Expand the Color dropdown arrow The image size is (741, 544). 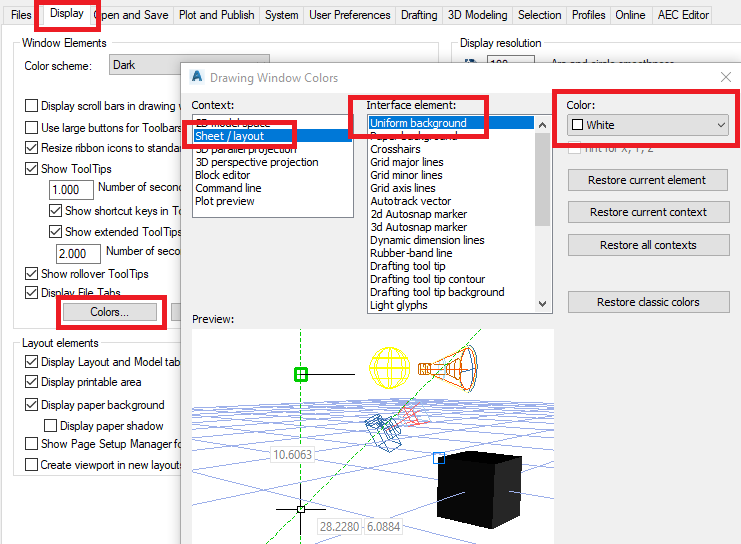pyautogui.click(x=721, y=125)
